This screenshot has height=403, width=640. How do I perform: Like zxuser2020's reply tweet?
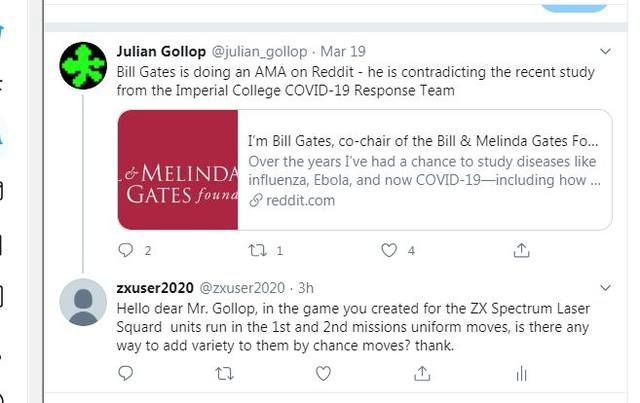(x=323, y=373)
